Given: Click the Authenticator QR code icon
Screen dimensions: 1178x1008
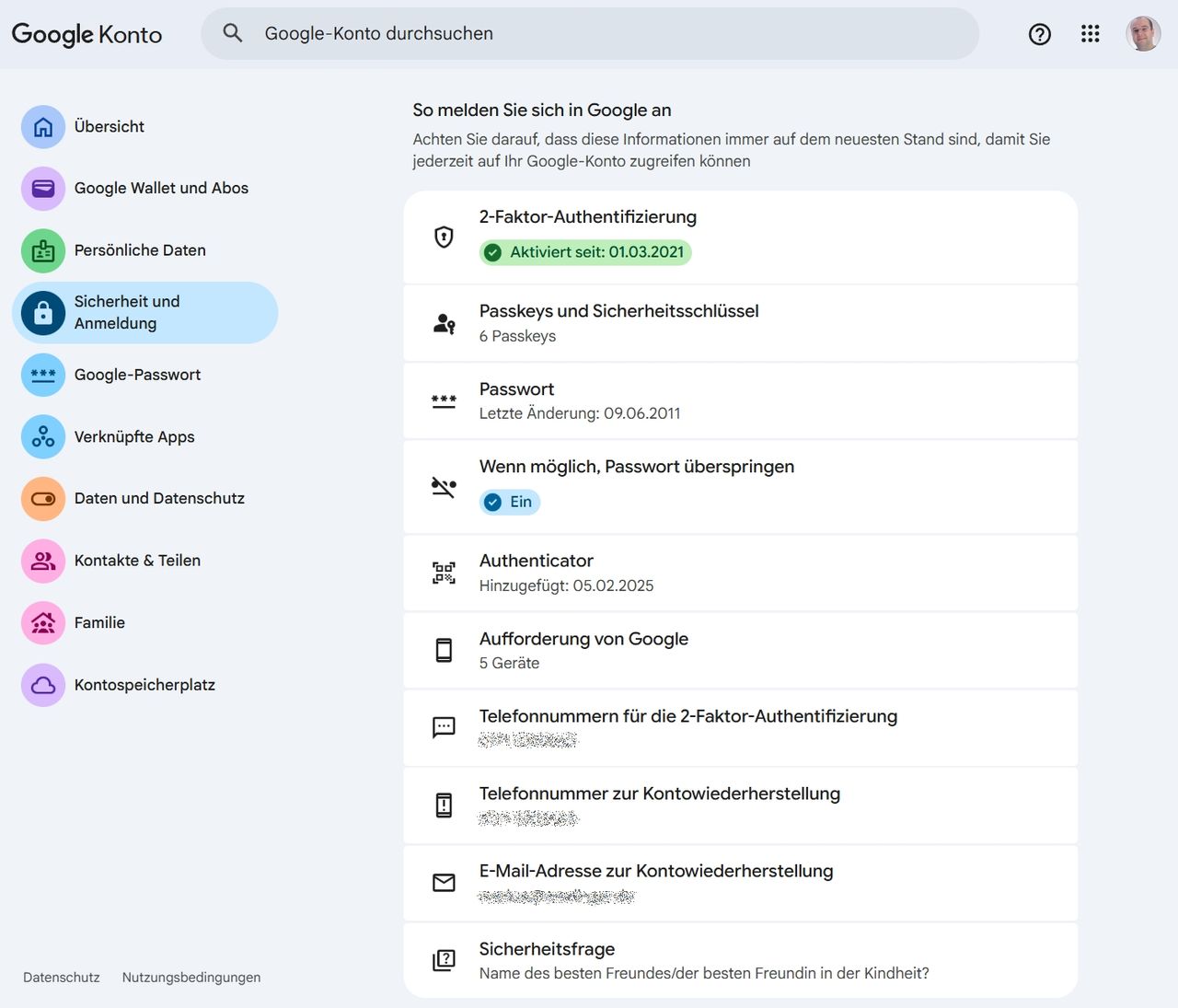Looking at the screenshot, I should (444, 574).
